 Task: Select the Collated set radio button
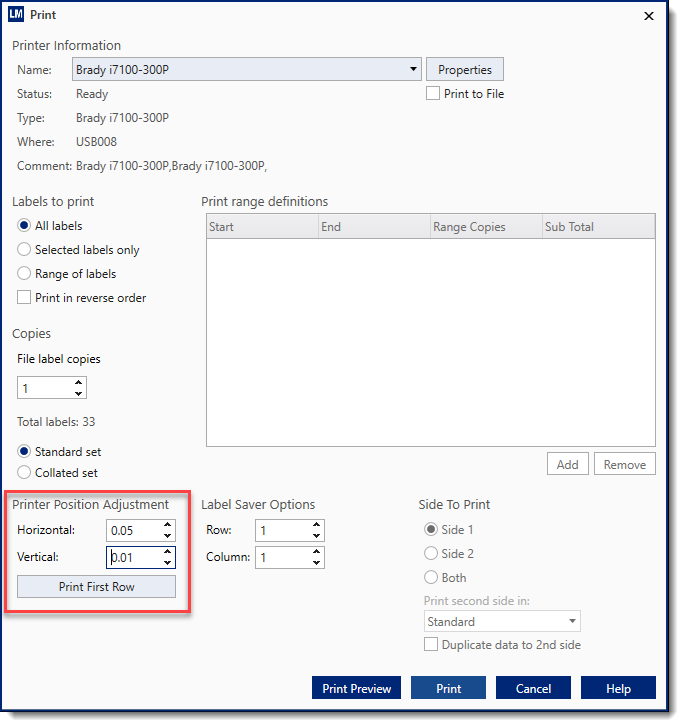point(25,473)
